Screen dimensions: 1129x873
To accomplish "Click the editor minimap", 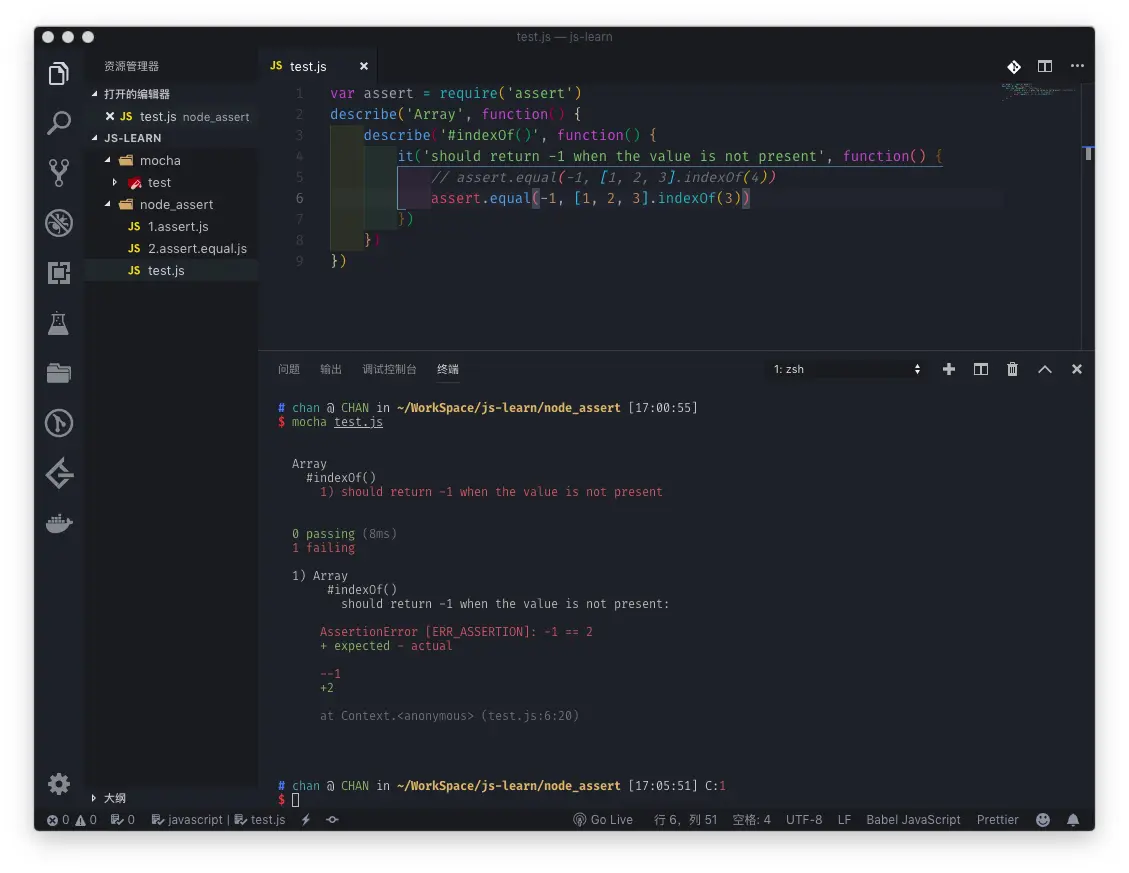I will point(1037,90).
